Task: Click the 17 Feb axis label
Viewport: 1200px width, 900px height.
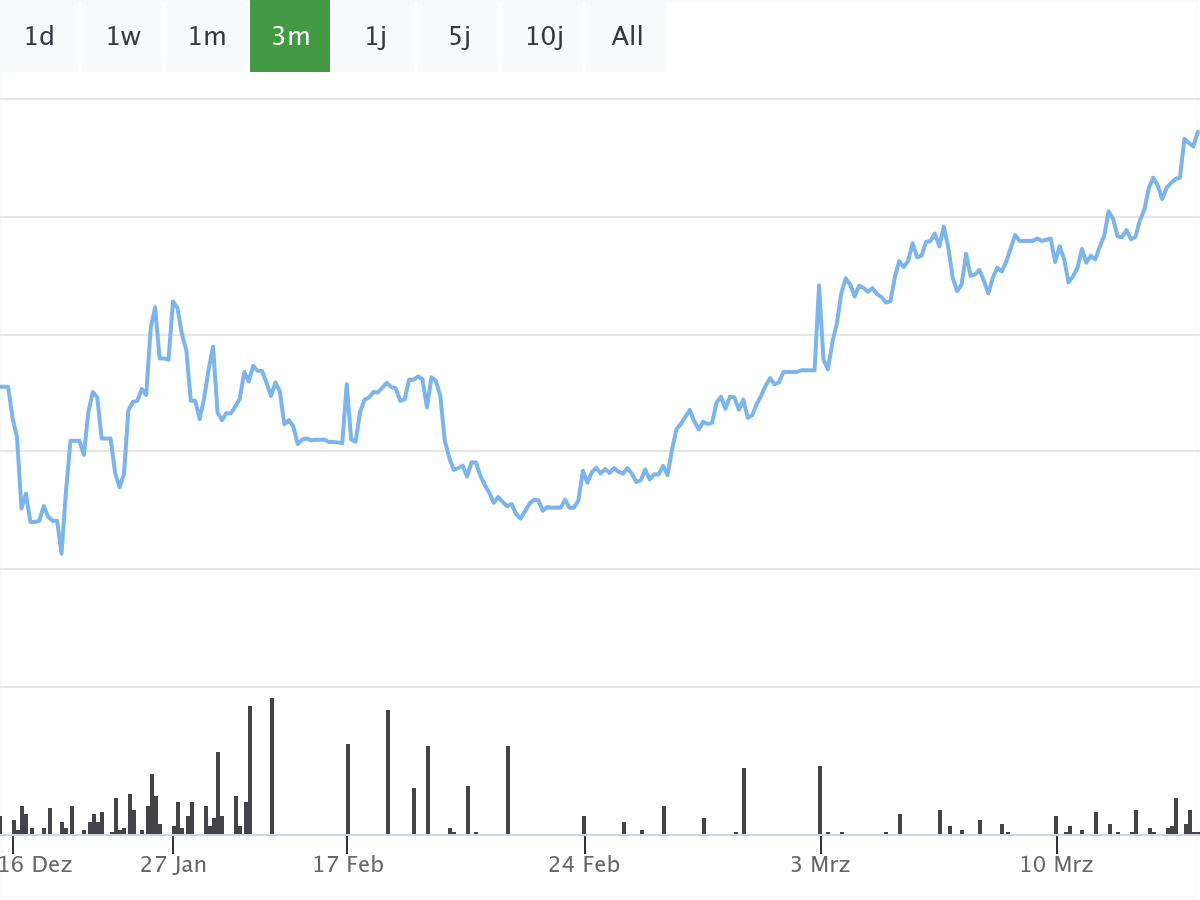Action: pyautogui.click(x=347, y=864)
